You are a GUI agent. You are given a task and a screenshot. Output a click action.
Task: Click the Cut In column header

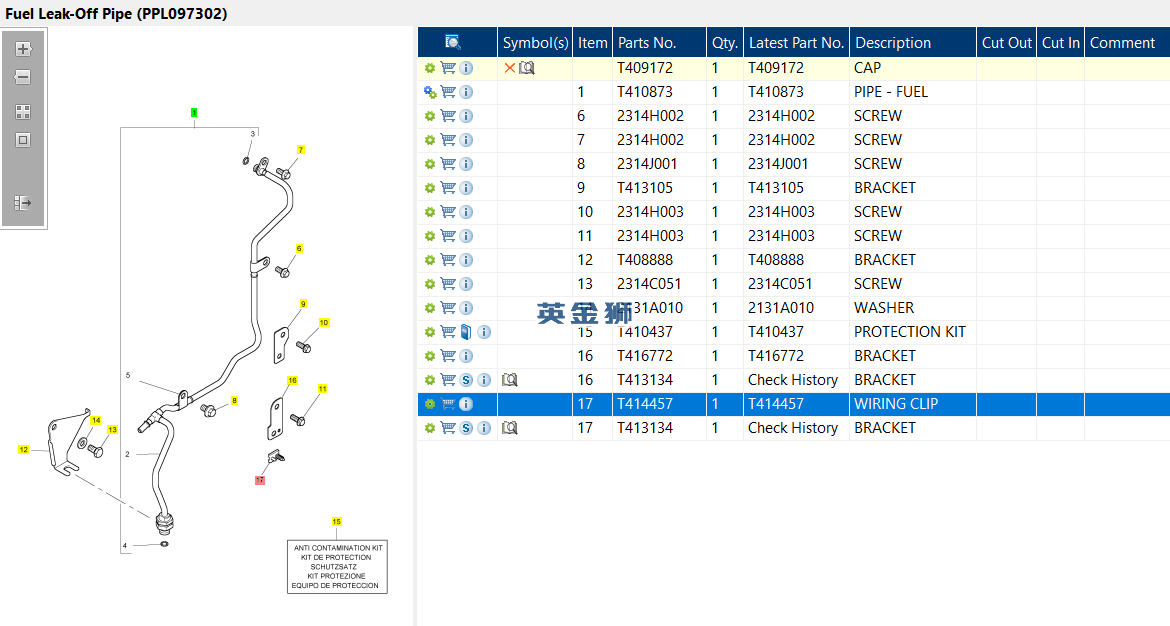click(1060, 43)
